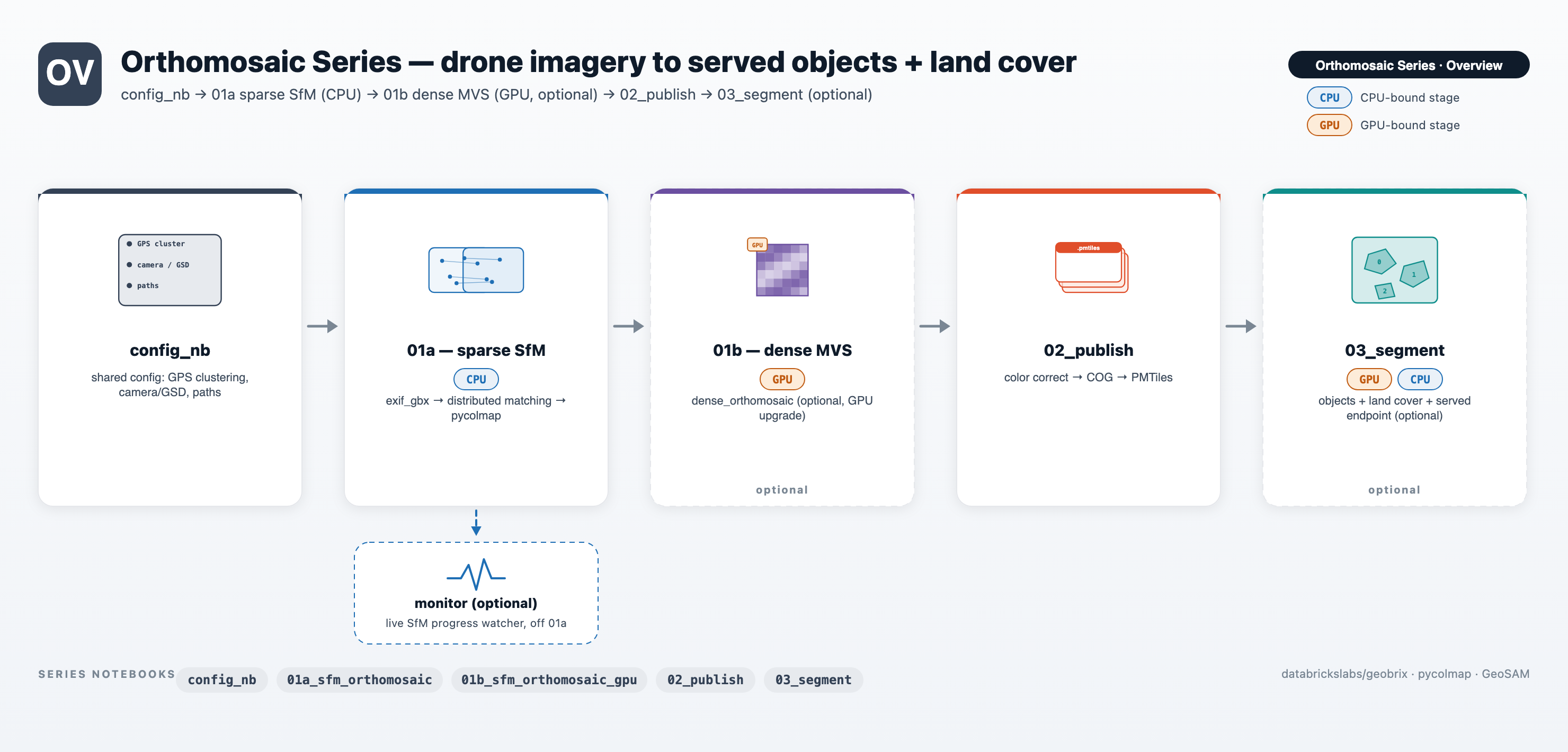1568x752 pixels.
Task: Click 'databrickslabs/geobrix · pycolmap · GeoSAM' footer
Action: point(1405,674)
